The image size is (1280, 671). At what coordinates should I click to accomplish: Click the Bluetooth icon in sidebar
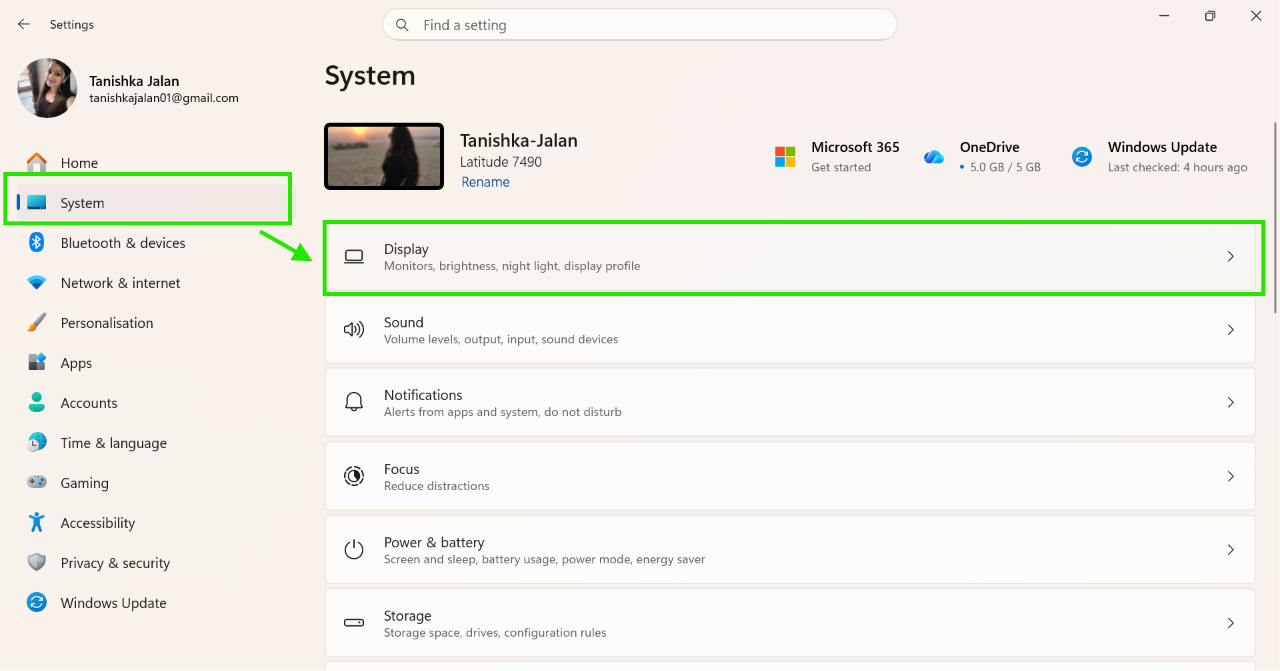click(37, 242)
